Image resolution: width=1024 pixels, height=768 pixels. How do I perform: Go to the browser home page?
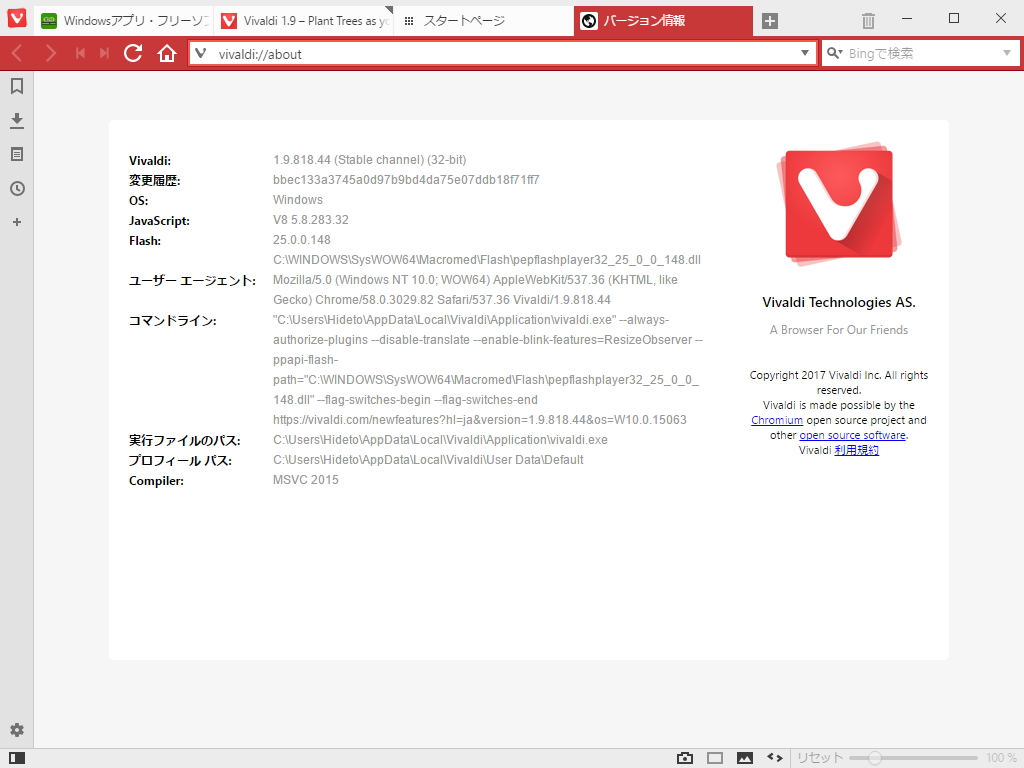tap(165, 53)
